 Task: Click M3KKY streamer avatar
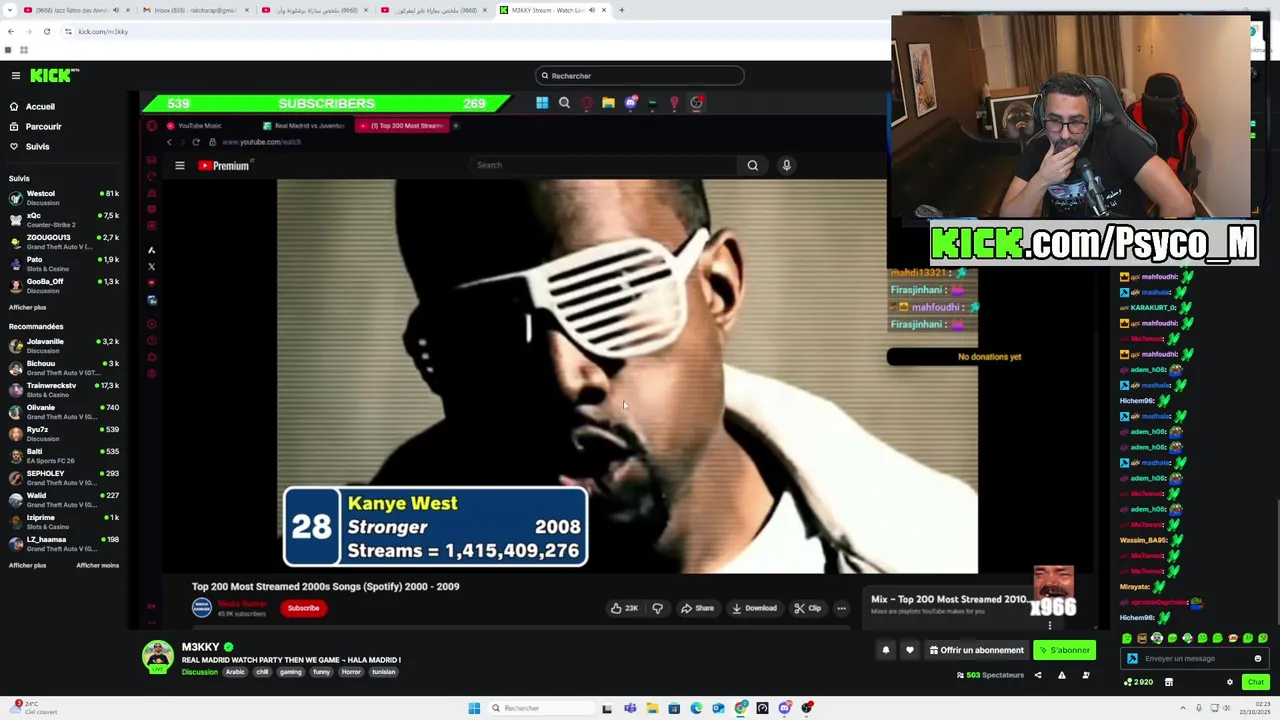(x=158, y=657)
